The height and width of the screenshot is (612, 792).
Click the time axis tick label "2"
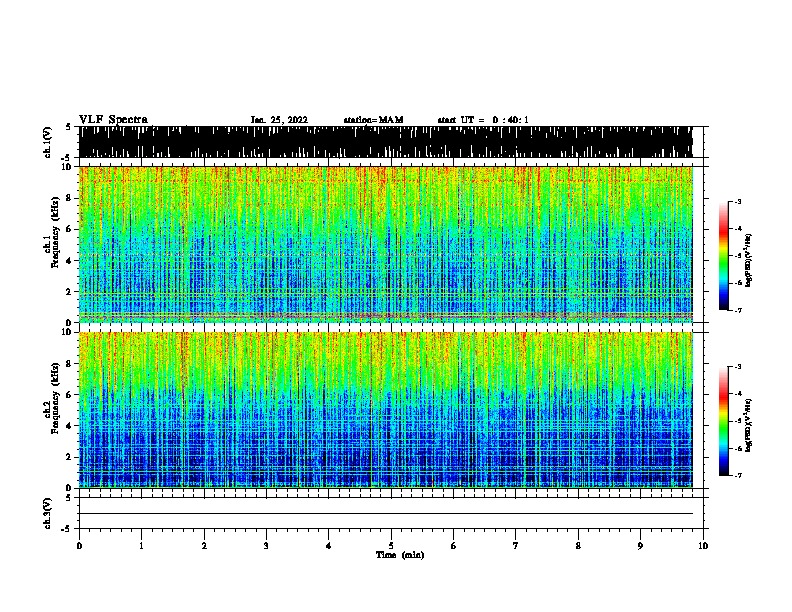(x=204, y=545)
